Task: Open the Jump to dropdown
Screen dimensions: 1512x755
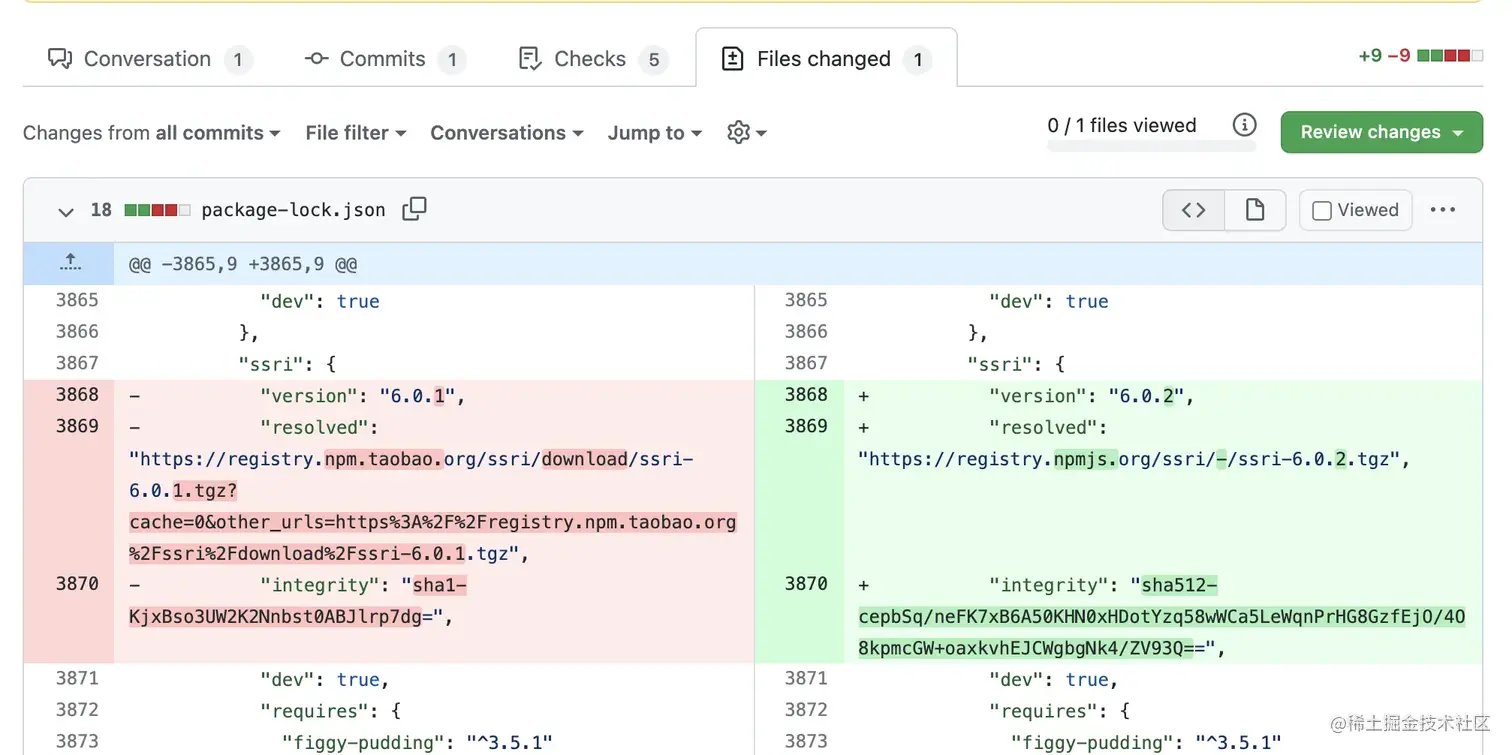Action: [653, 132]
